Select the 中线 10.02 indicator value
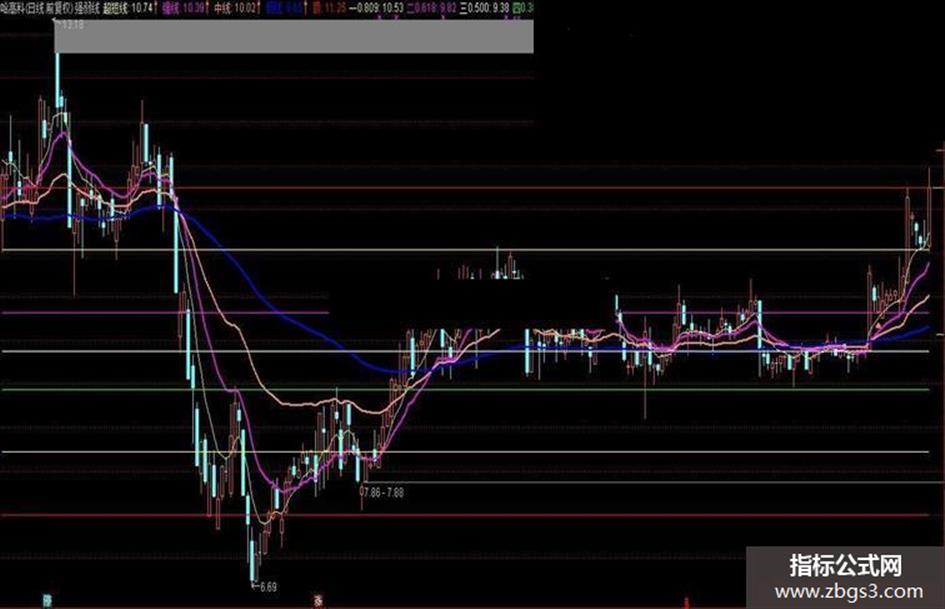945x609 pixels. (238, 8)
